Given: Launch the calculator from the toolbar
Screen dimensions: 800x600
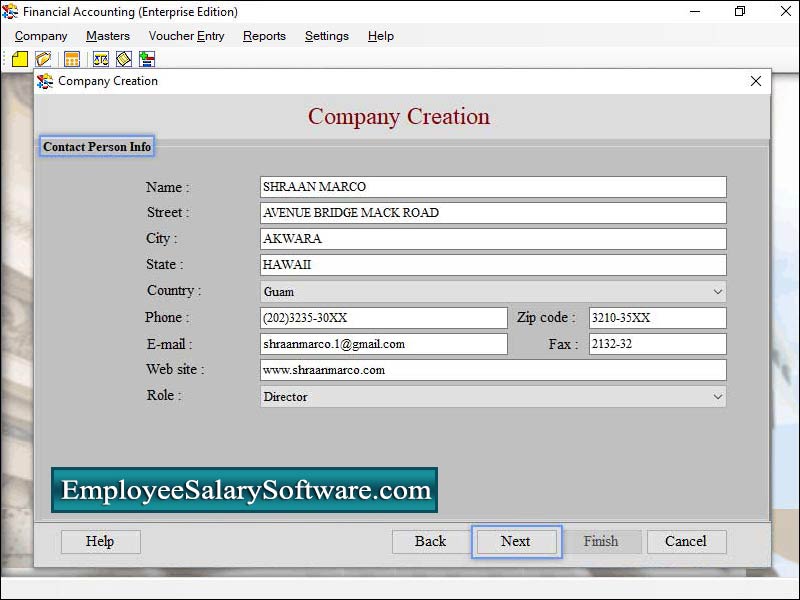Looking at the screenshot, I should (70, 59).
